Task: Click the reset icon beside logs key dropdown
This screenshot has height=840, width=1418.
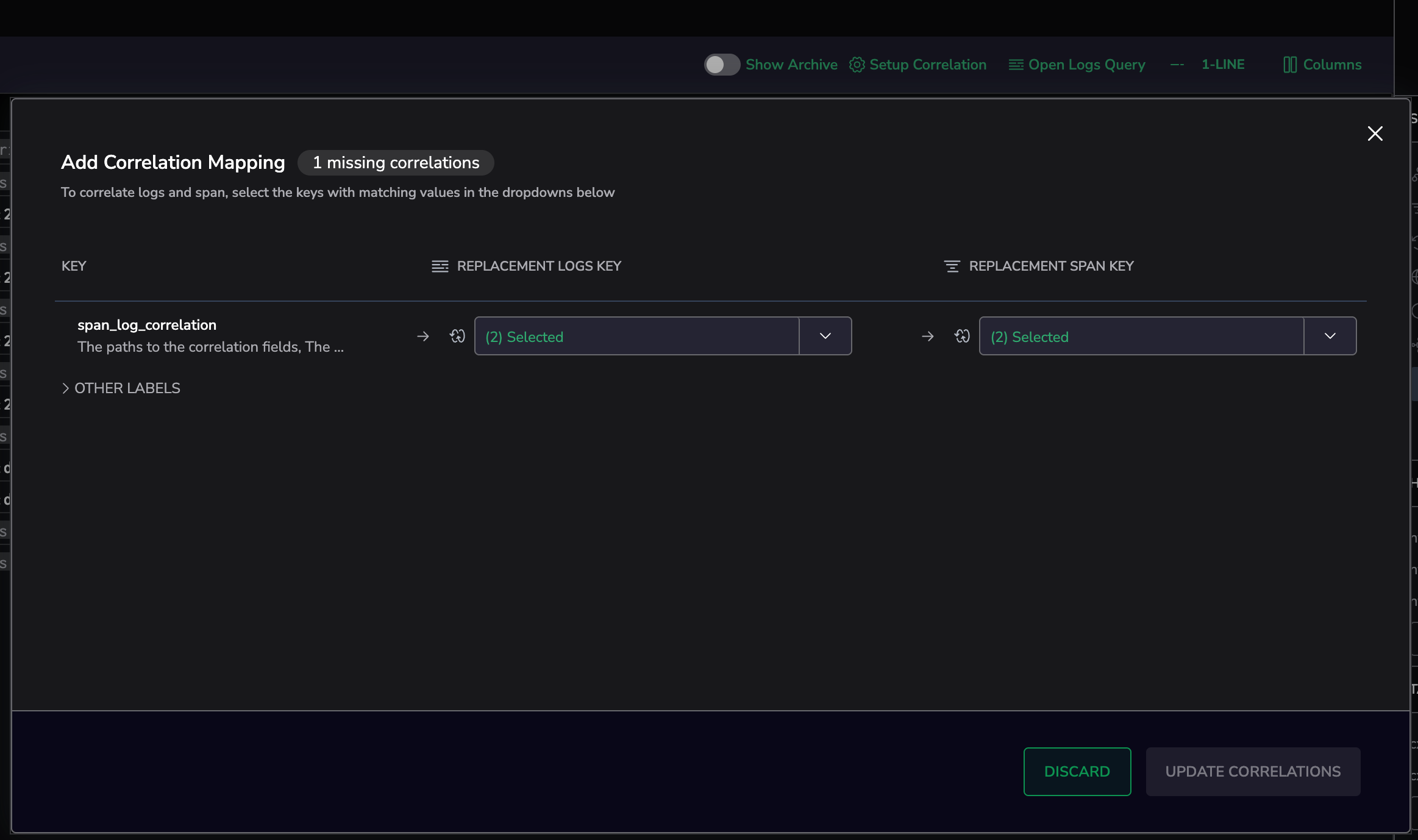Action: (457, 336)
